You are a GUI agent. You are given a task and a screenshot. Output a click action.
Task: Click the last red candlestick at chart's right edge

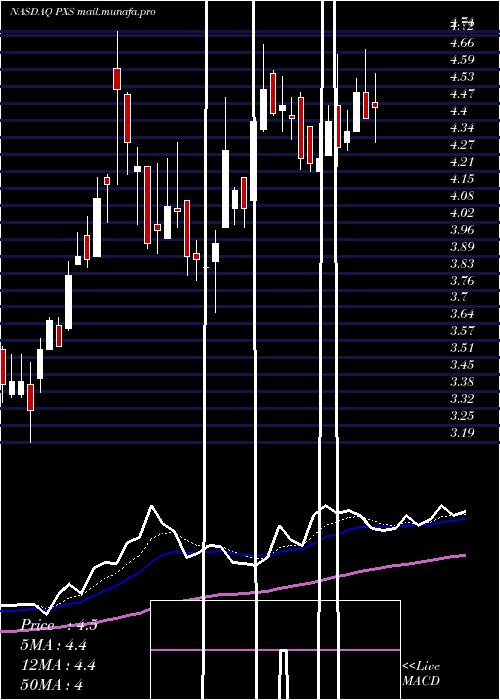[x=375, y=104]
